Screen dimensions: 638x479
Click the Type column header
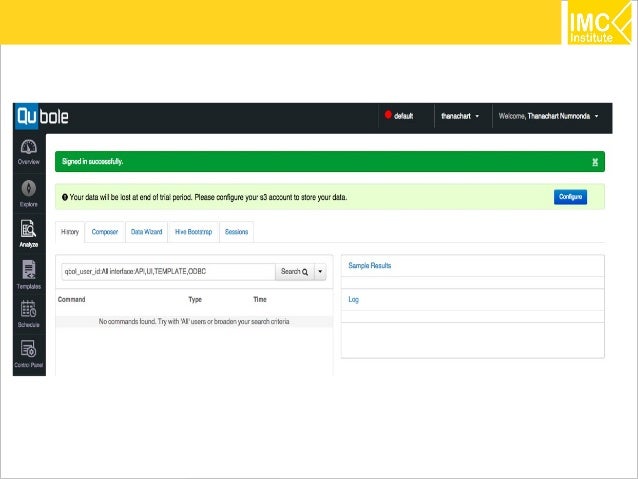195,300
